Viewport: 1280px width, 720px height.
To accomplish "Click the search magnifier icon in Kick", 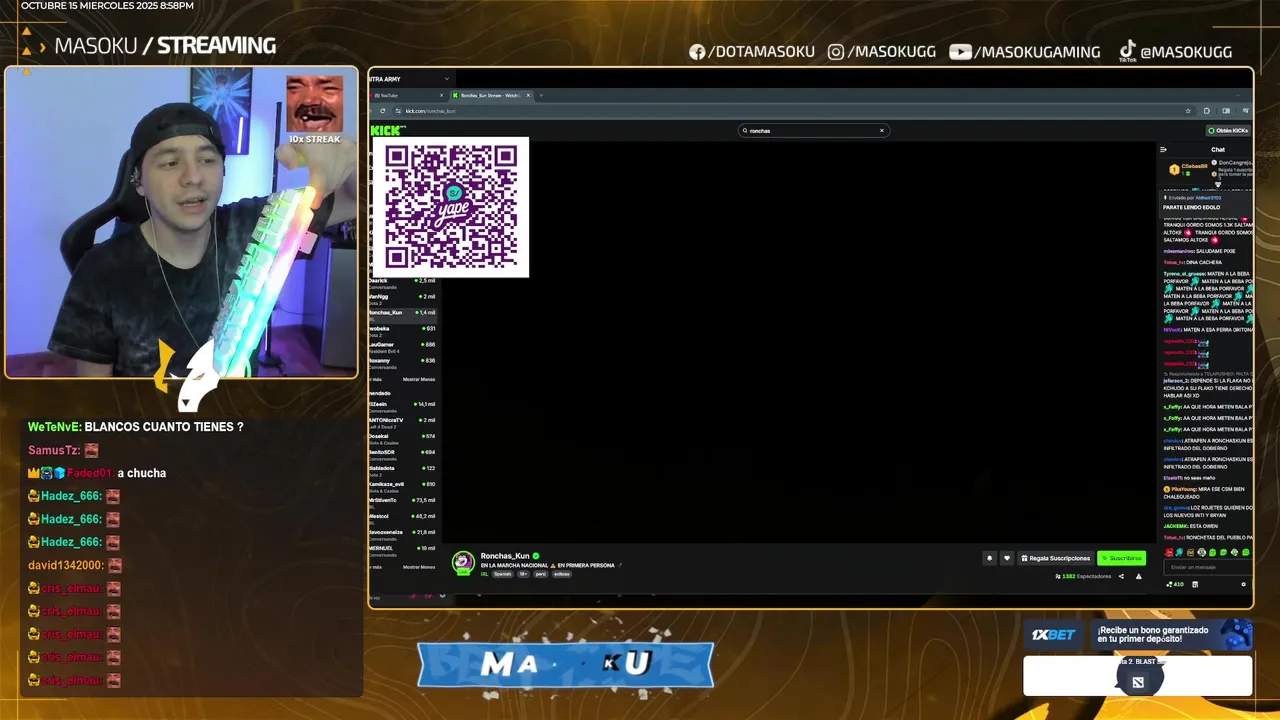I will pyautogui.click(x=744, y=130).
